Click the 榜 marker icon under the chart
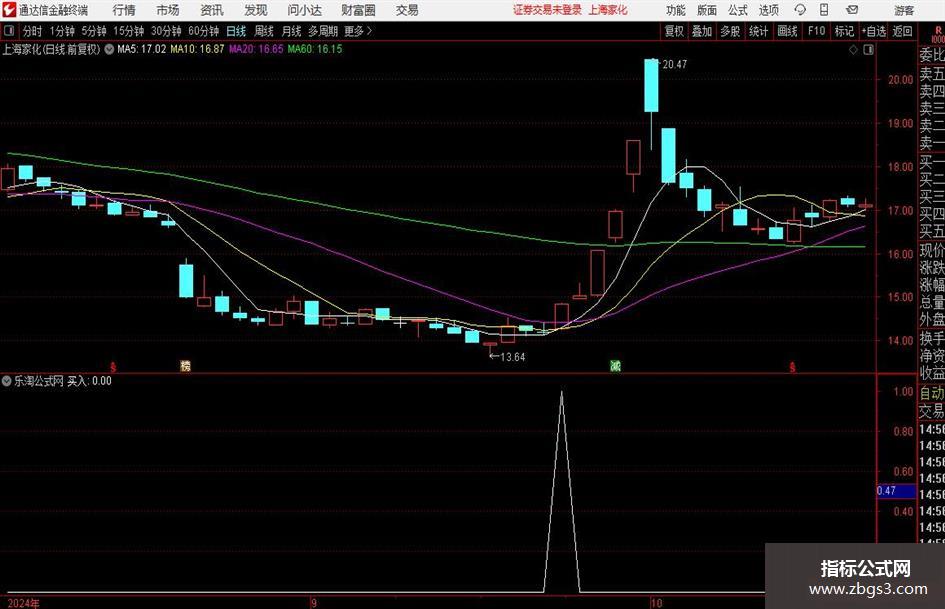The width and height of the screenshot is (945, 609). click(186, 365)
